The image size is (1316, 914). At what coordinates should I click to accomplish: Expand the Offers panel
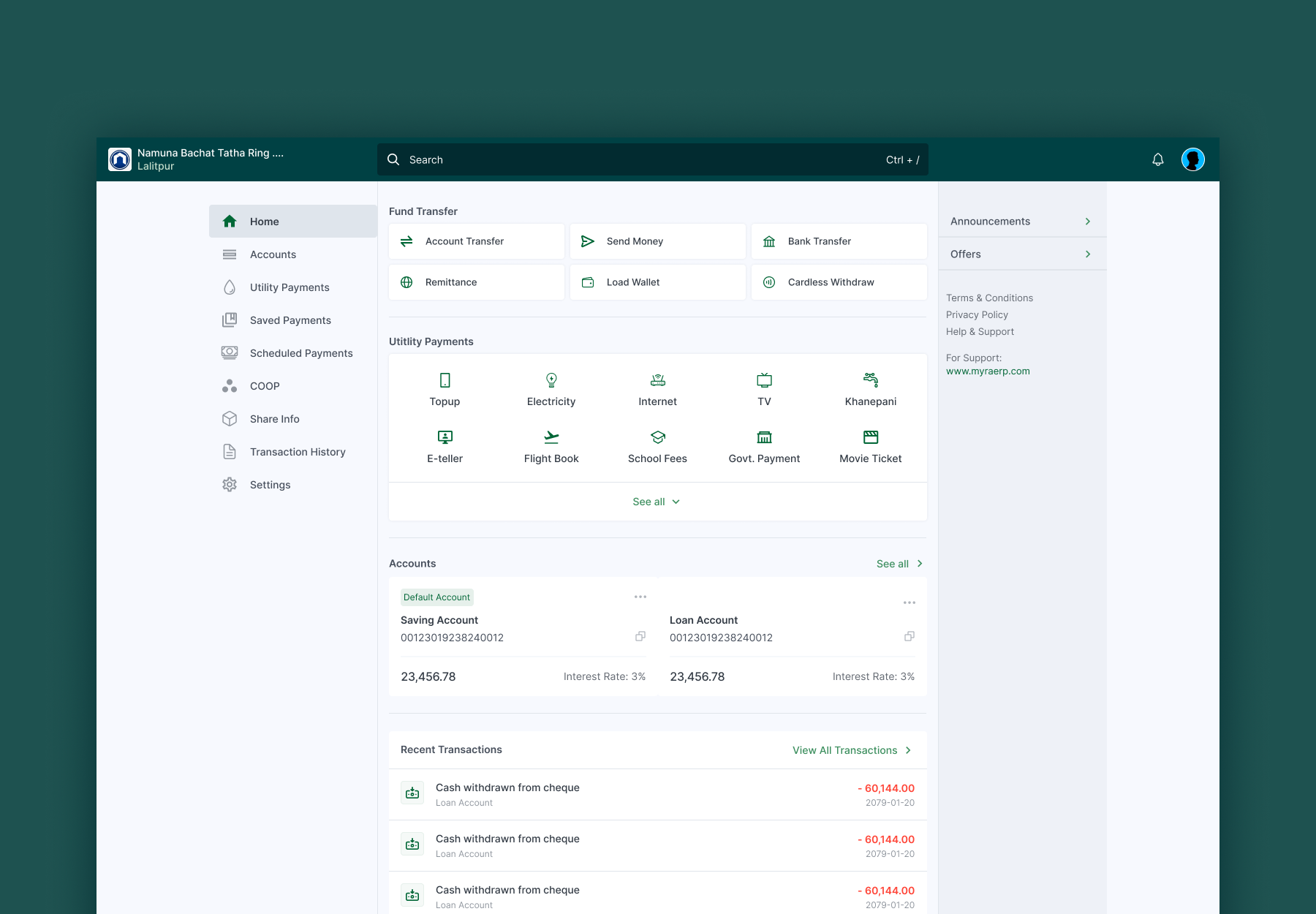pos(1022,254)
